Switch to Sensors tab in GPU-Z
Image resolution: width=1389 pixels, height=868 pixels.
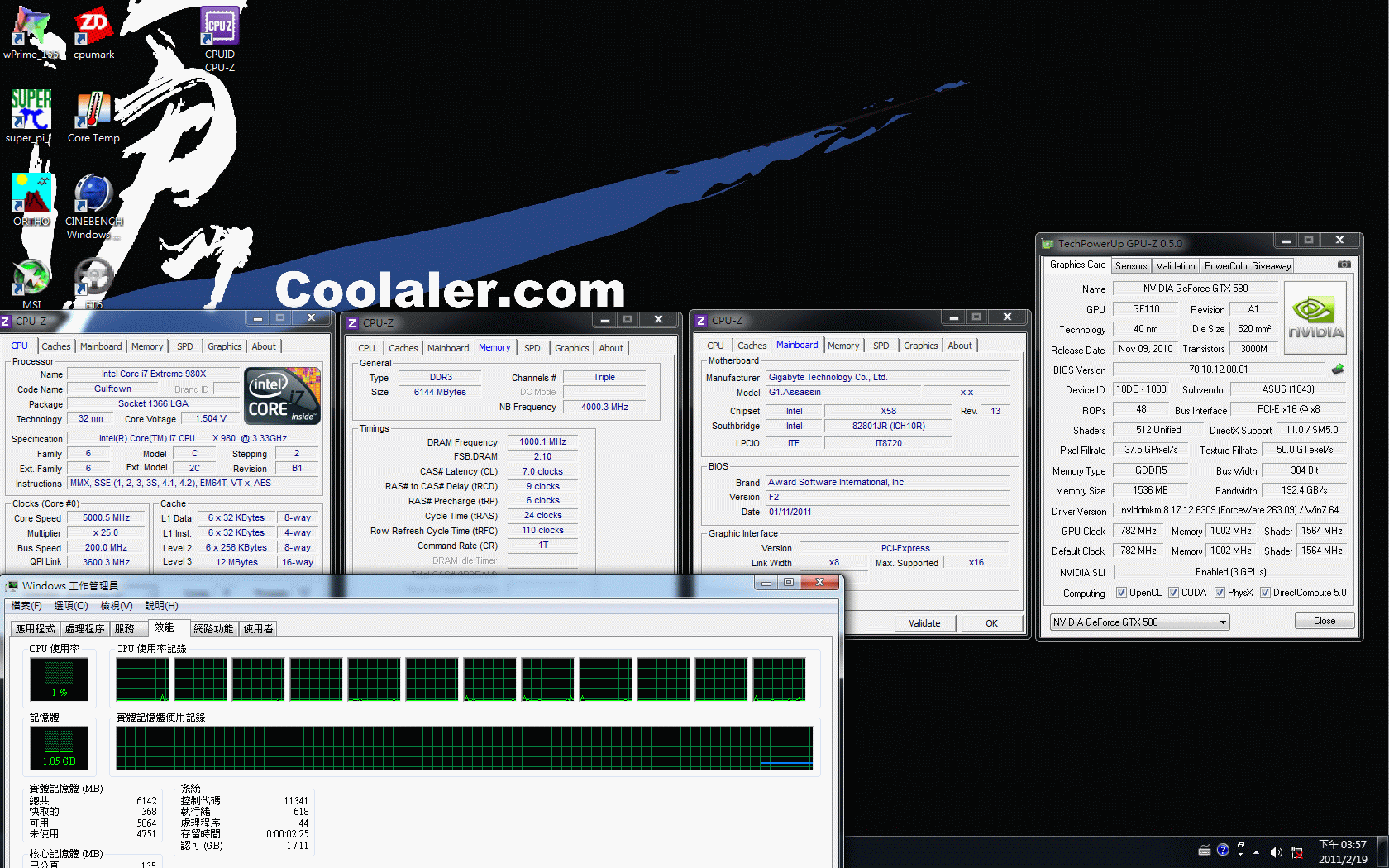1131,266
